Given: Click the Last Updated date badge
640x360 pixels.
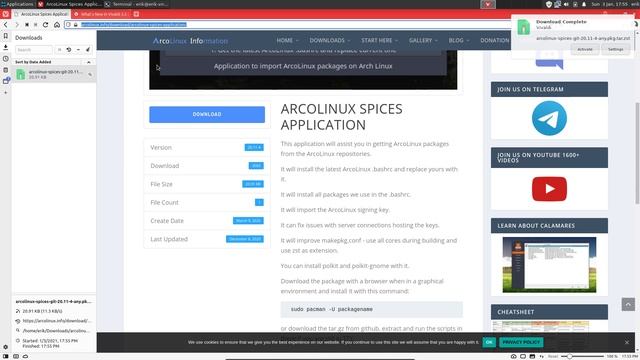Looking at the screenshot, I should click(245, 239).
